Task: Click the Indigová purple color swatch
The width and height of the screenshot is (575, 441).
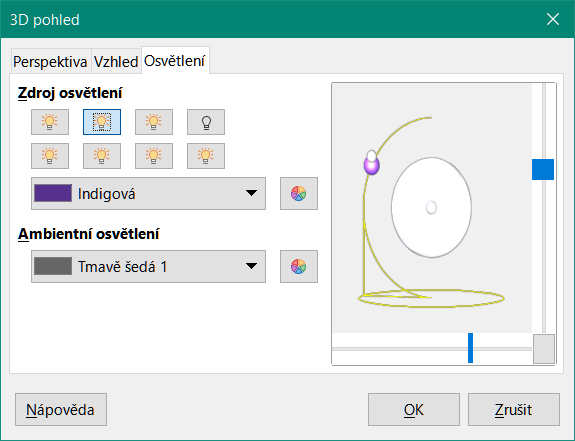Action: (53, 193)
